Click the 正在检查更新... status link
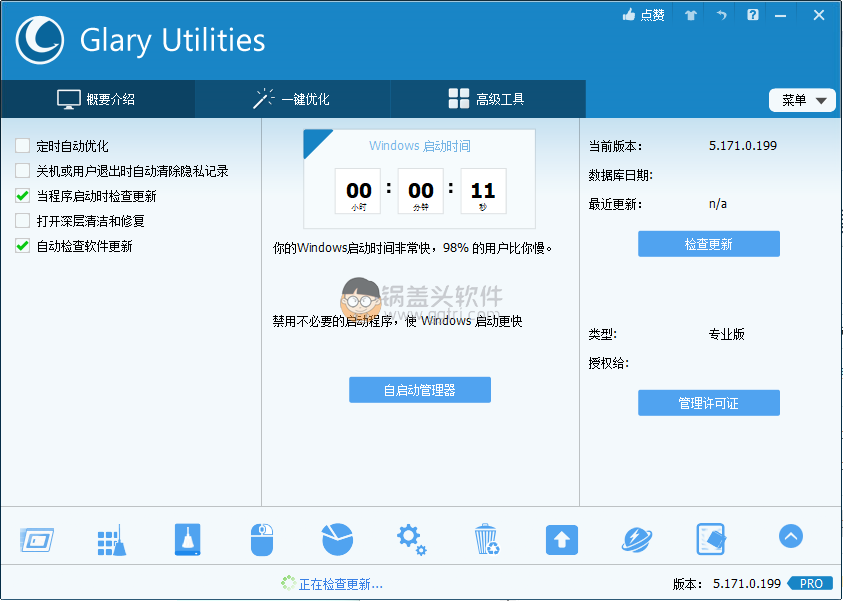The height and width of the screenshot is (601, 843). click(340, 584)
